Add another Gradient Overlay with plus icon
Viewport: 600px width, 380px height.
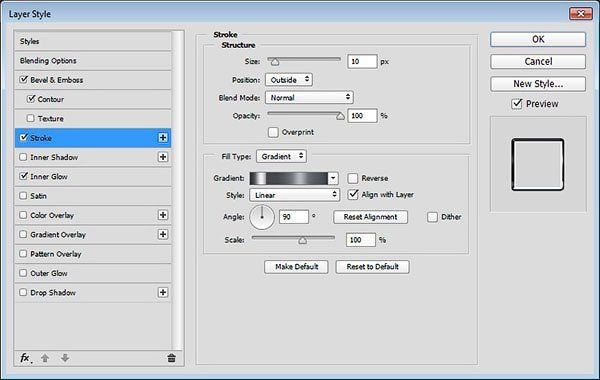163,234
